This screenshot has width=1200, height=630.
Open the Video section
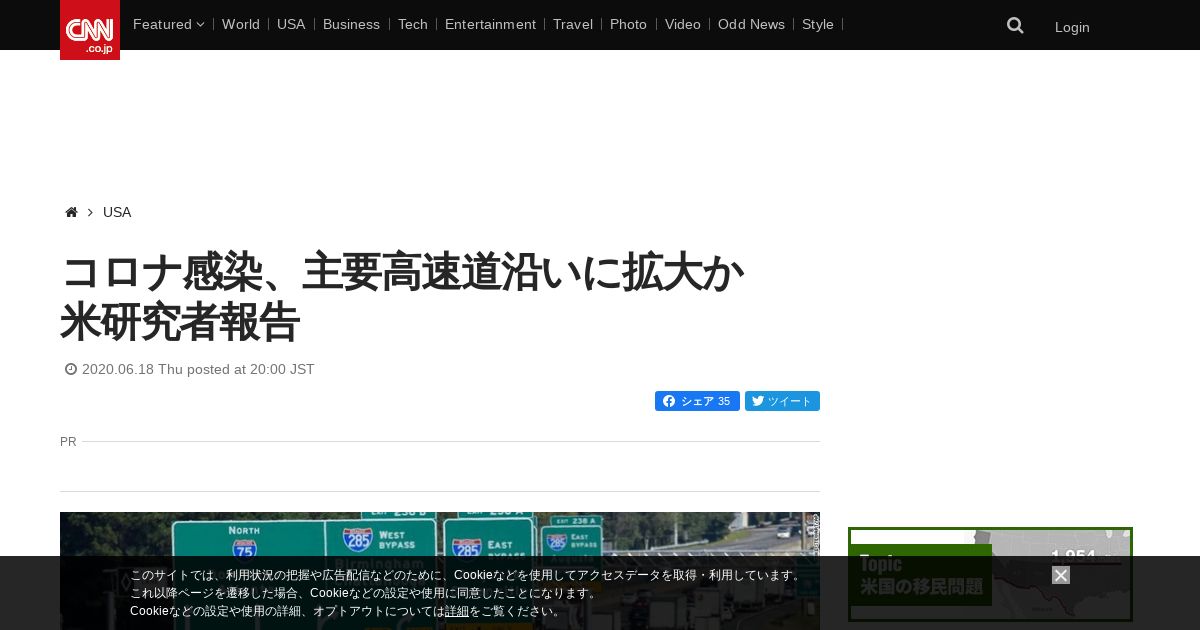click(x=683, y=24)
